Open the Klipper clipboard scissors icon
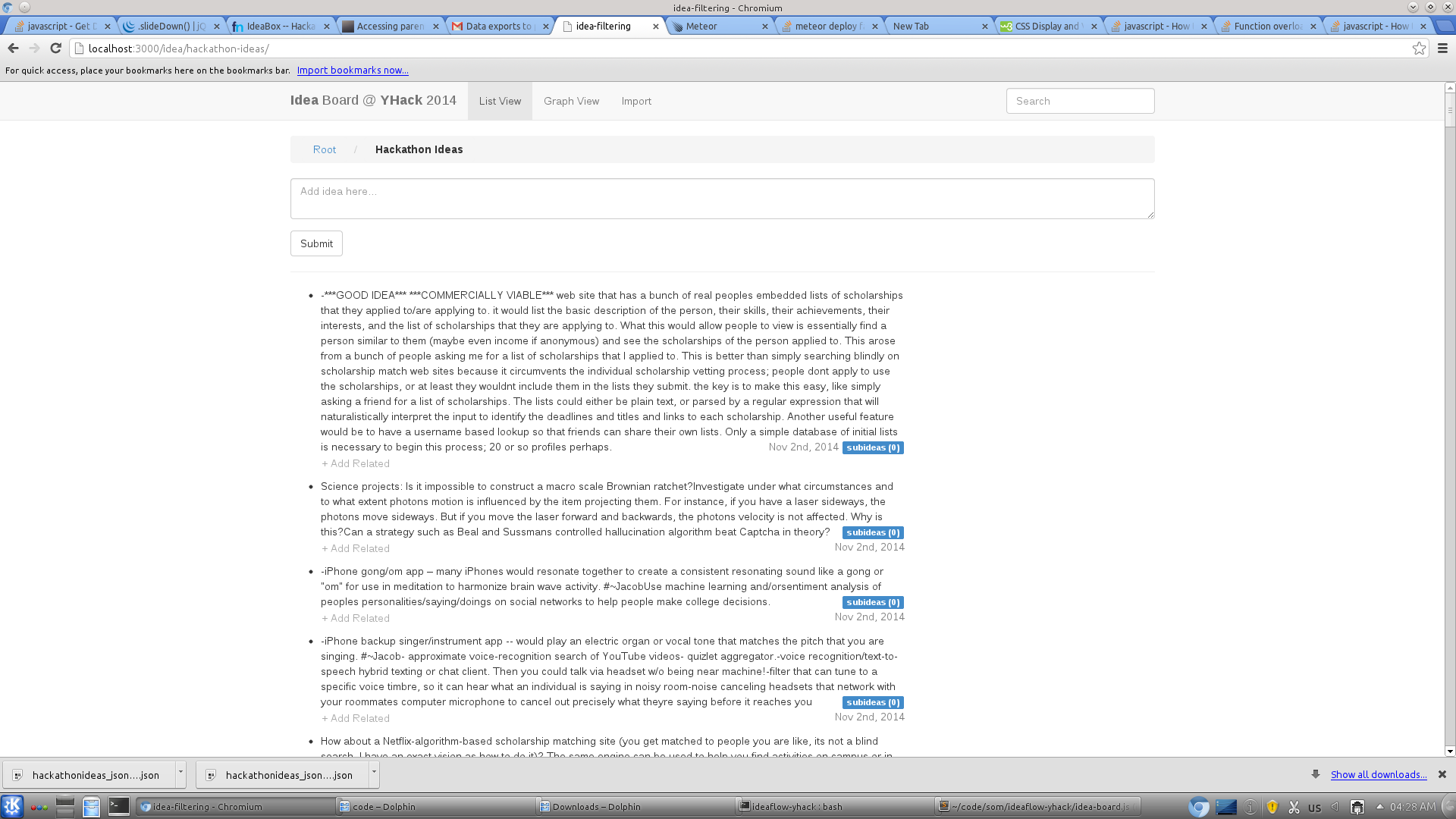Image resolution: width=1456 pixels, height=819 pixels. (x=1294, y=807)
